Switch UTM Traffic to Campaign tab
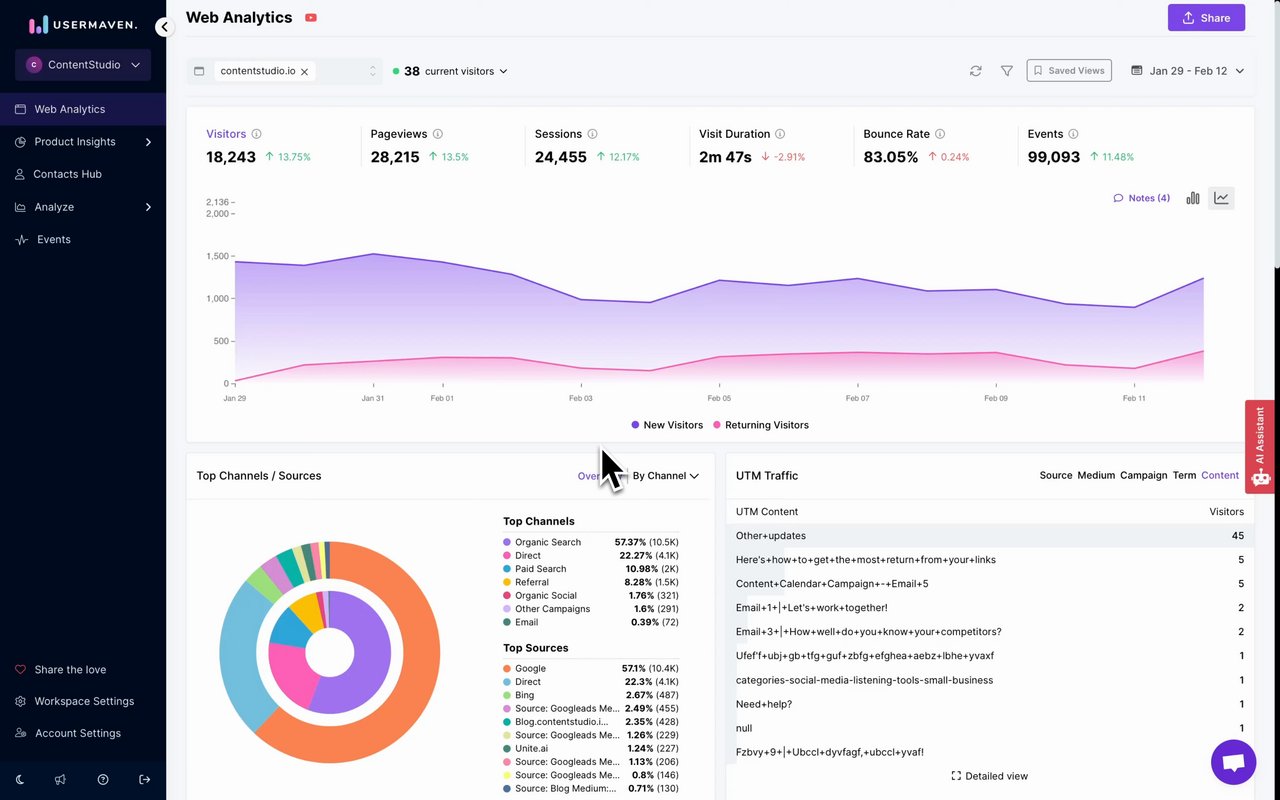This screenshot has height=800, width=1280. pos(1143,475)
